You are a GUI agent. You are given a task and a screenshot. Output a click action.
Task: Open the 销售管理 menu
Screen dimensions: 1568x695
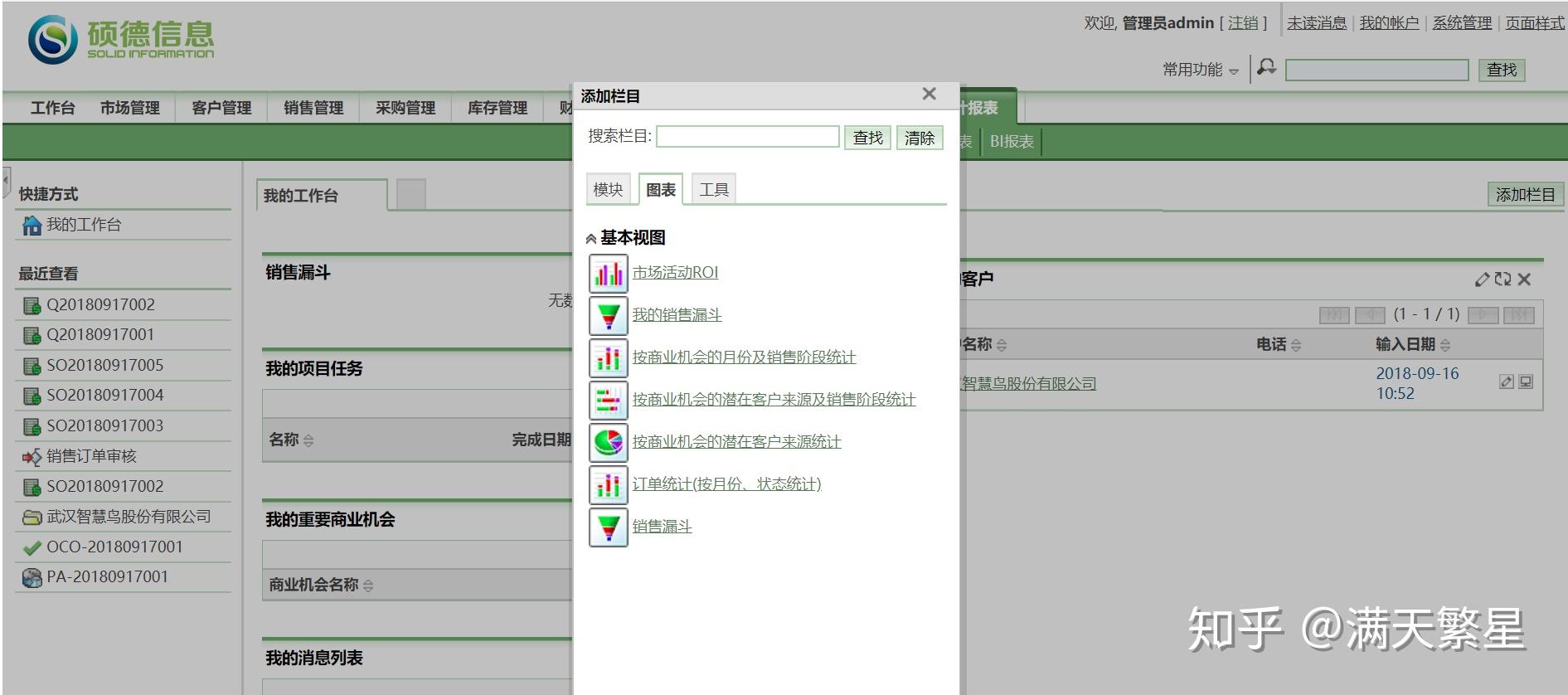(x=313, y=108)
